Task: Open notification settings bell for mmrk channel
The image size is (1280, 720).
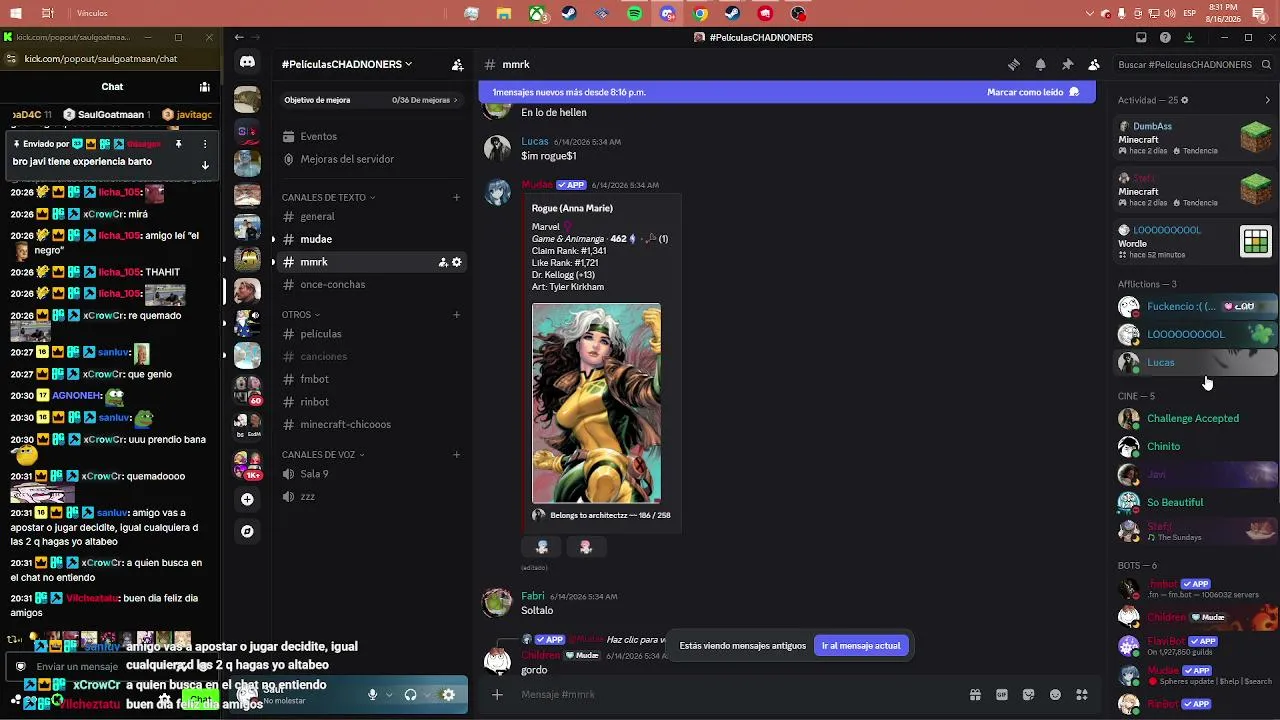Action: [x=1040, y=65]
